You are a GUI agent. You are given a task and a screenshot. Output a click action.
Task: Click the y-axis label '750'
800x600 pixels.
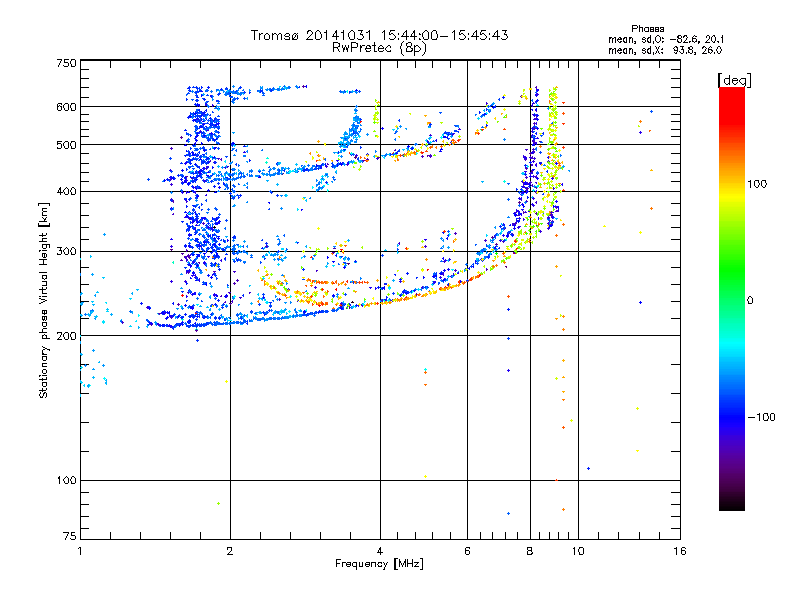pos(66,63)
